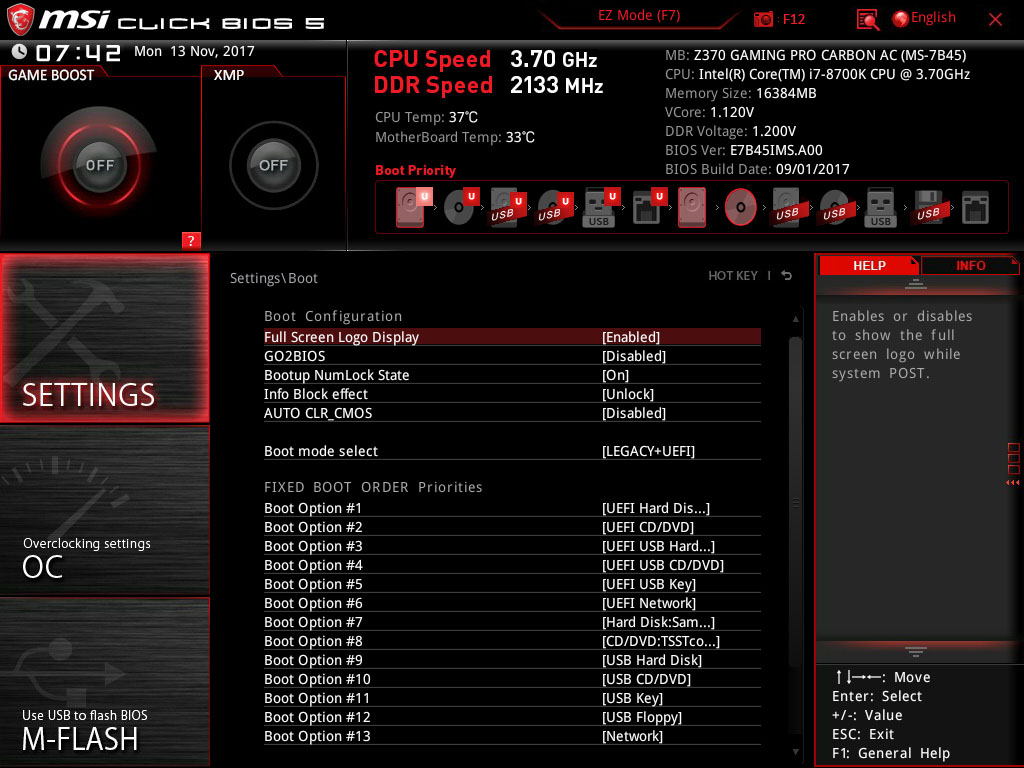Open Boot Option #7 Hard Disk dropdown
This screenshot has width=1024, height=768.
point(658,622)
